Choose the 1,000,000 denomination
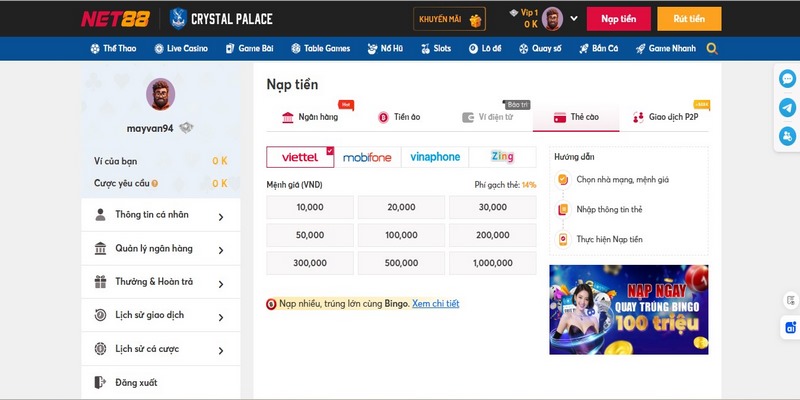 (x=492, y=263)
